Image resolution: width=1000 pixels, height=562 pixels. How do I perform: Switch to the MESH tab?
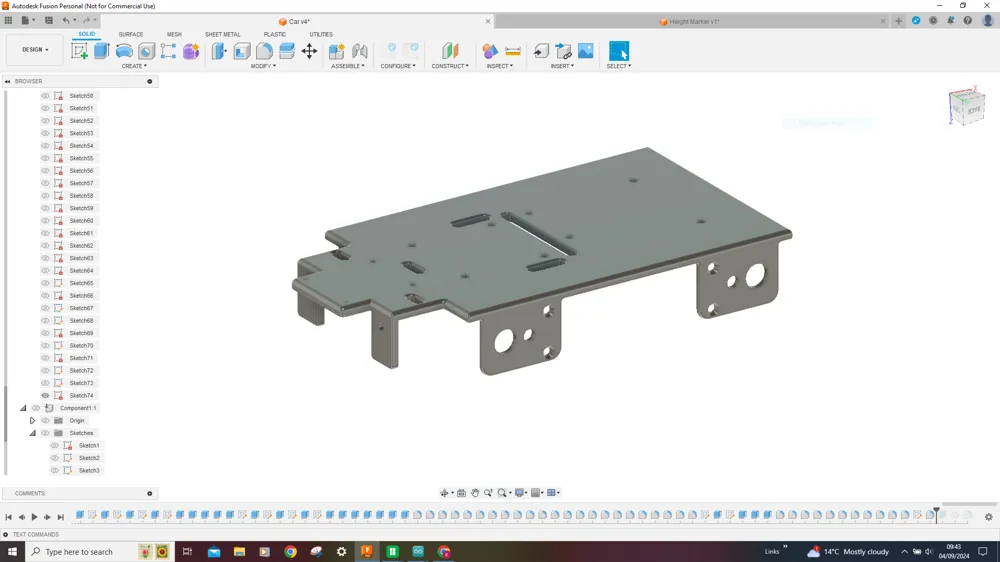point(174,34)
